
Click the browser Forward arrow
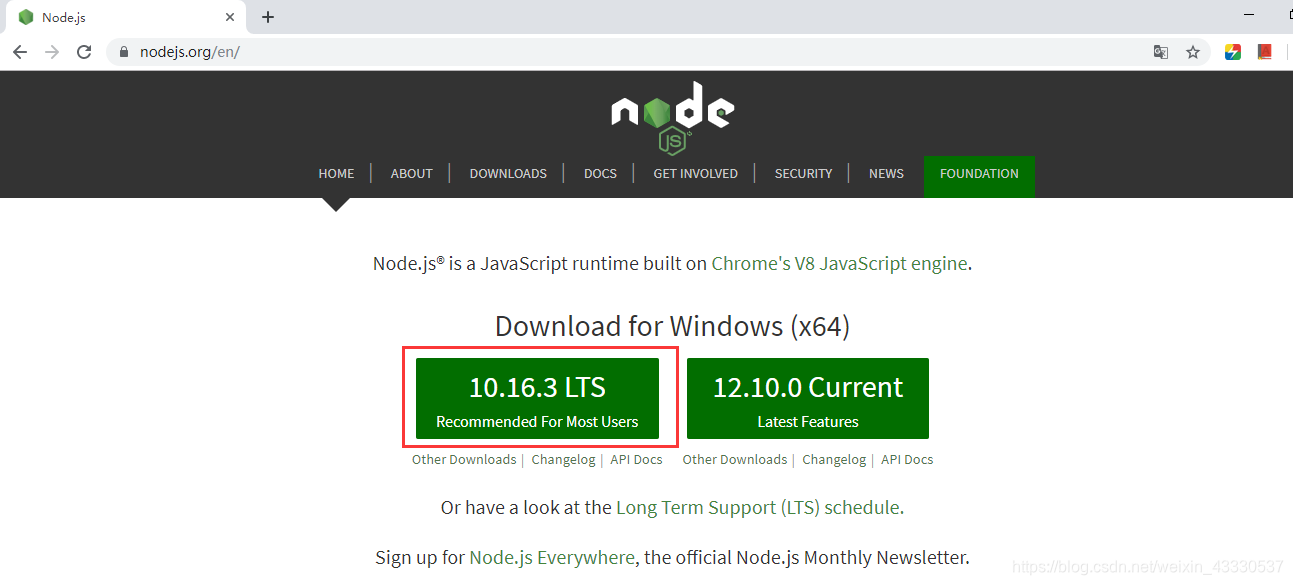pos(52,52)
